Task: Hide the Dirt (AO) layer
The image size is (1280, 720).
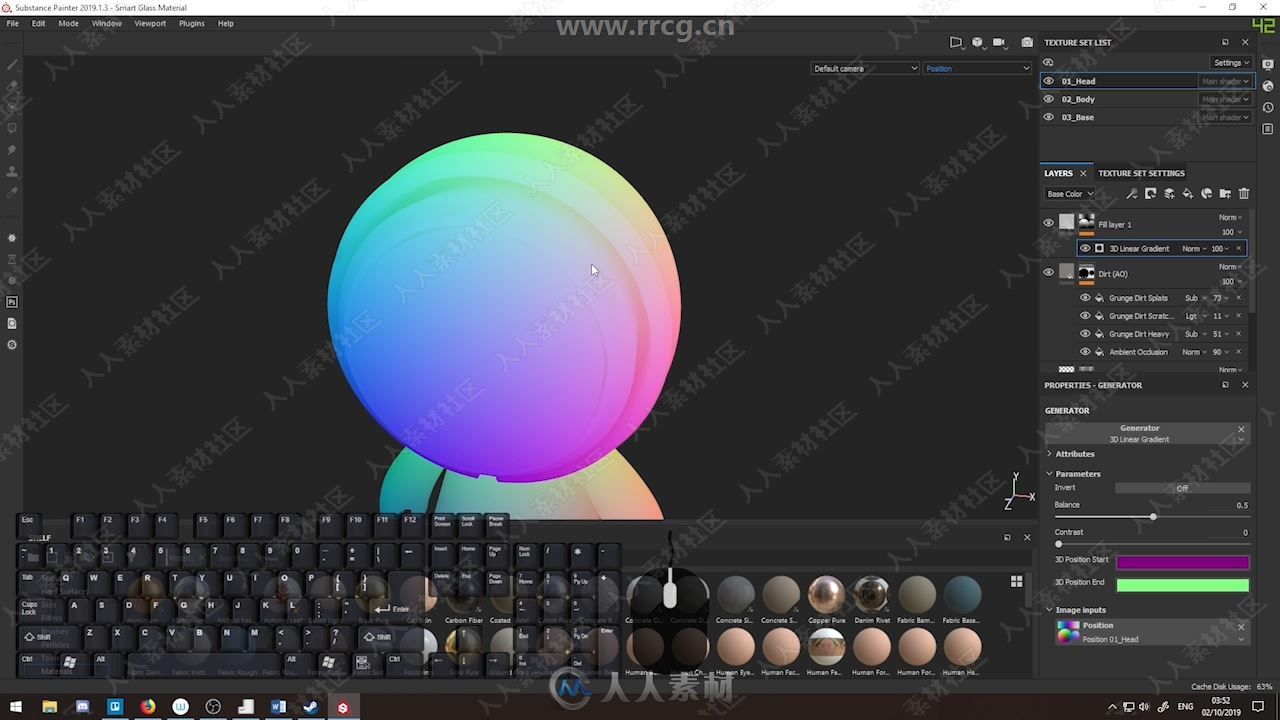Action: pyautogui.click(x=1048, y=272)
